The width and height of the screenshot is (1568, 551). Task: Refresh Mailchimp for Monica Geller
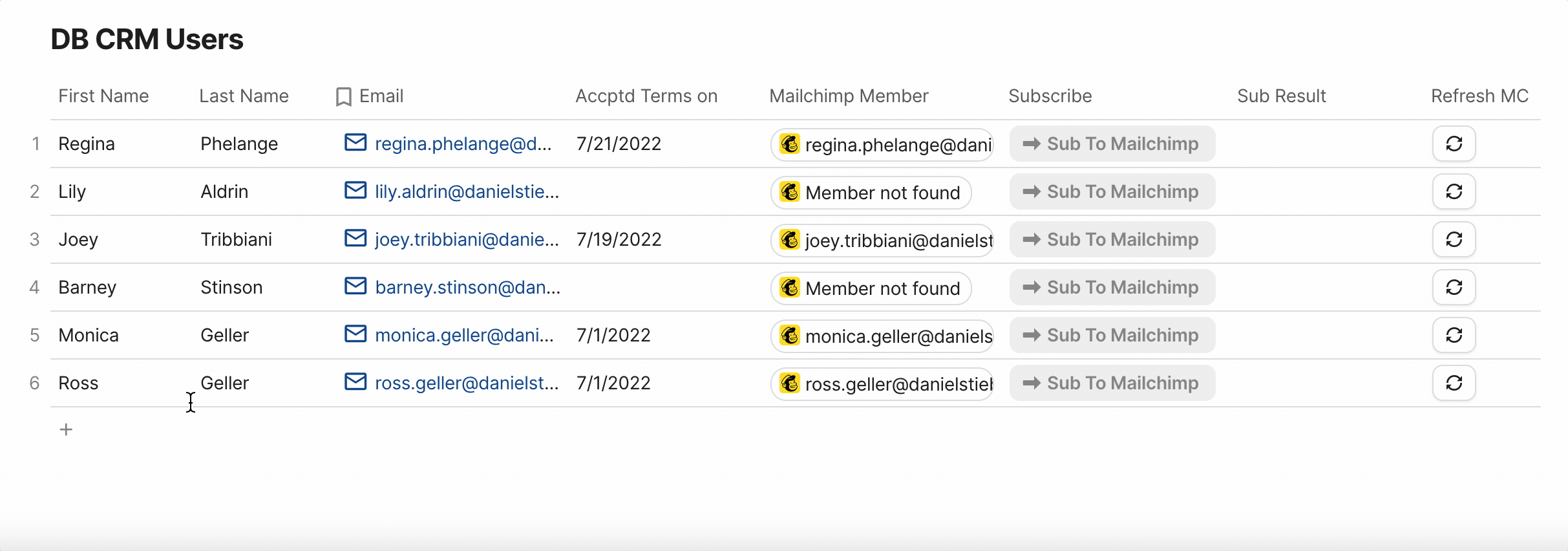[1454, 335]
